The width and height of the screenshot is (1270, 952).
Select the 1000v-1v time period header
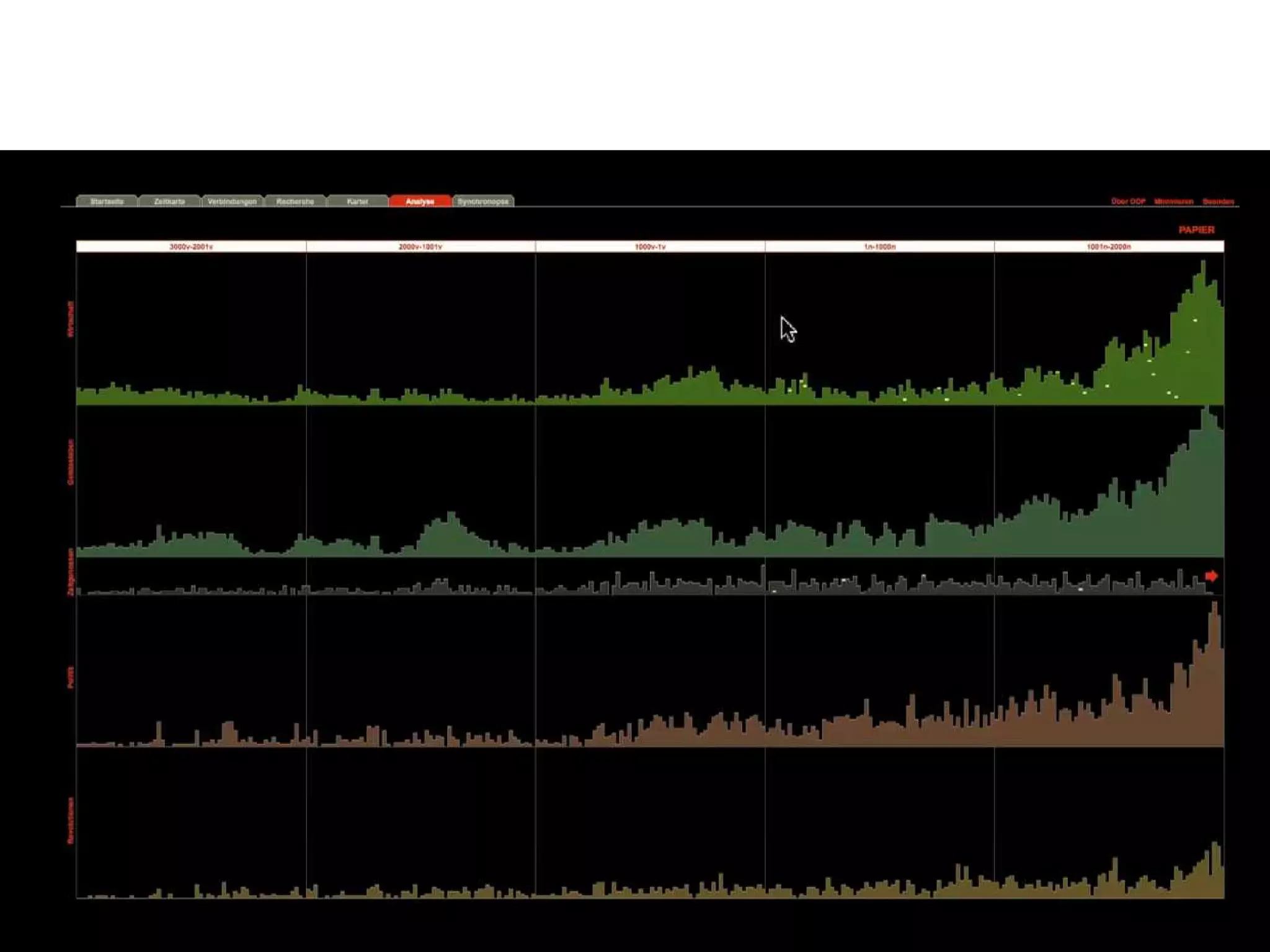(650, 247)
